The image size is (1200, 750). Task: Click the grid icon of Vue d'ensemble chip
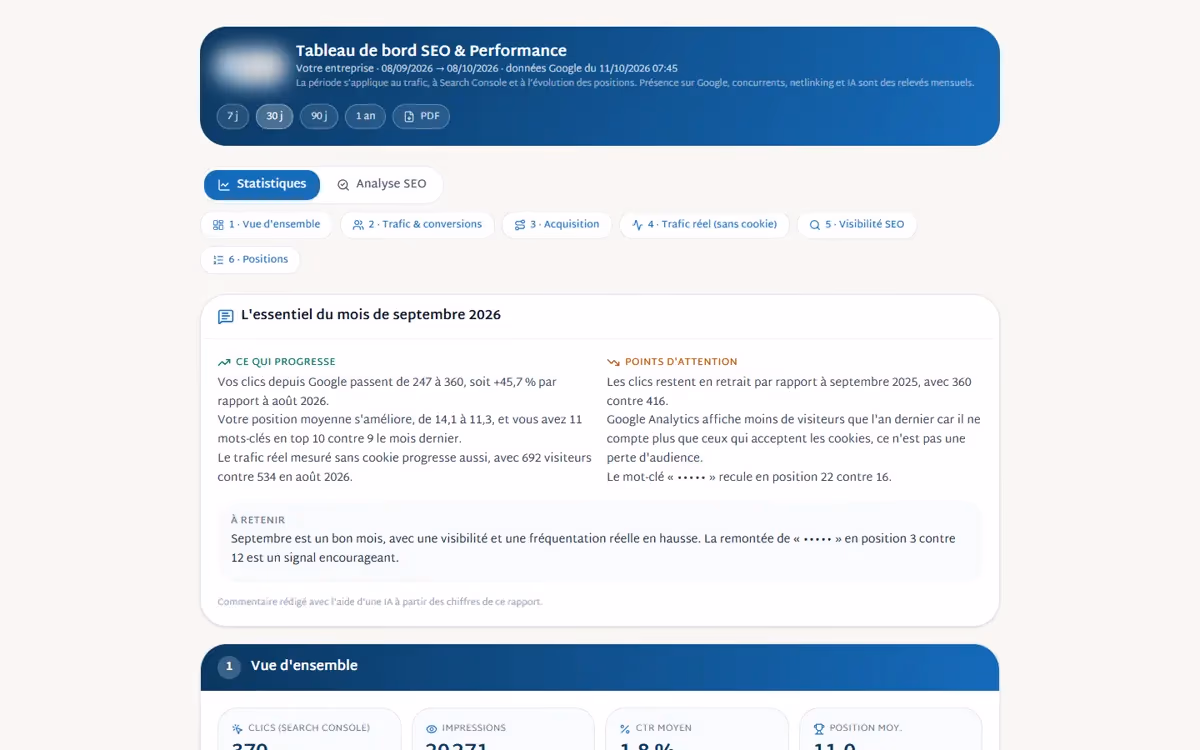click(218, 225)
